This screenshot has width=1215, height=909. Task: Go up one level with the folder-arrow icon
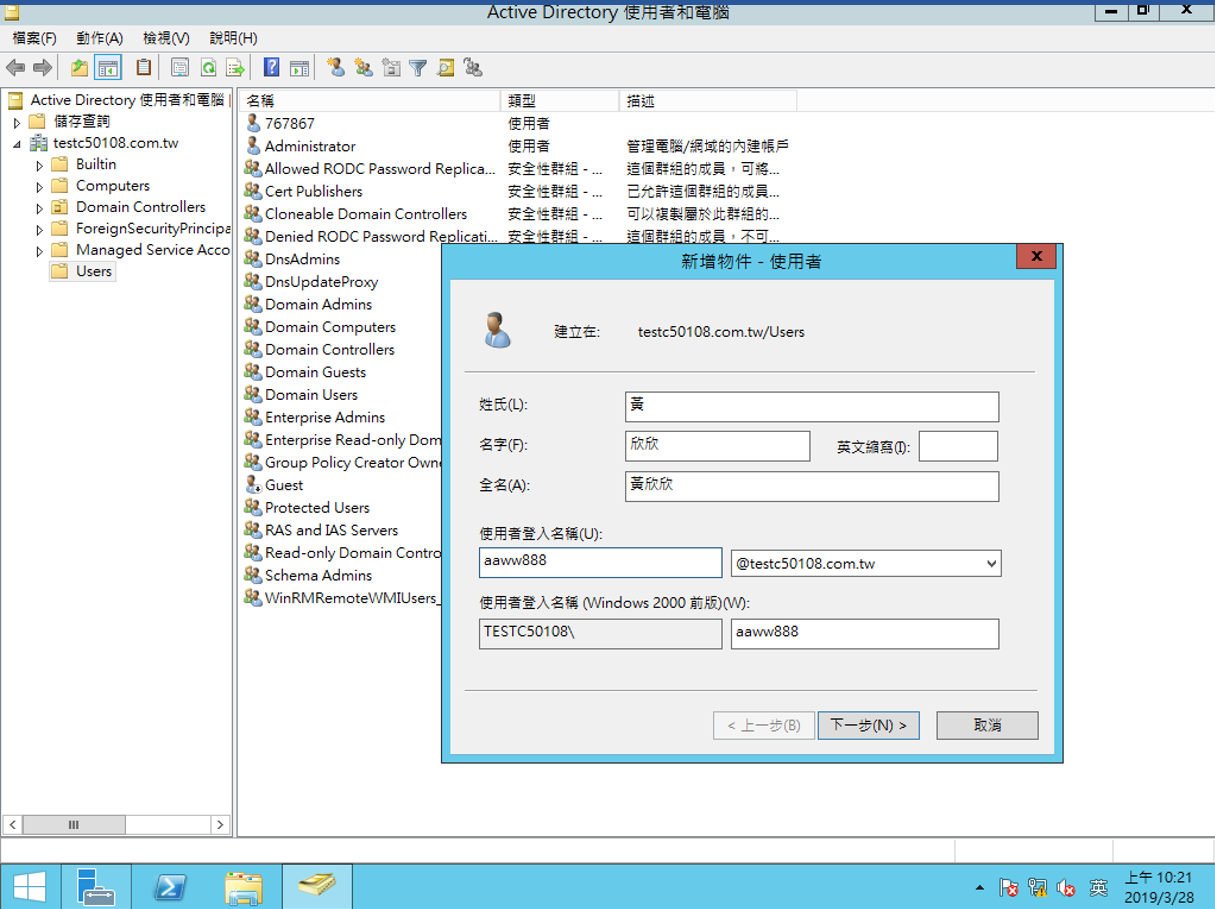click(79, 68)
